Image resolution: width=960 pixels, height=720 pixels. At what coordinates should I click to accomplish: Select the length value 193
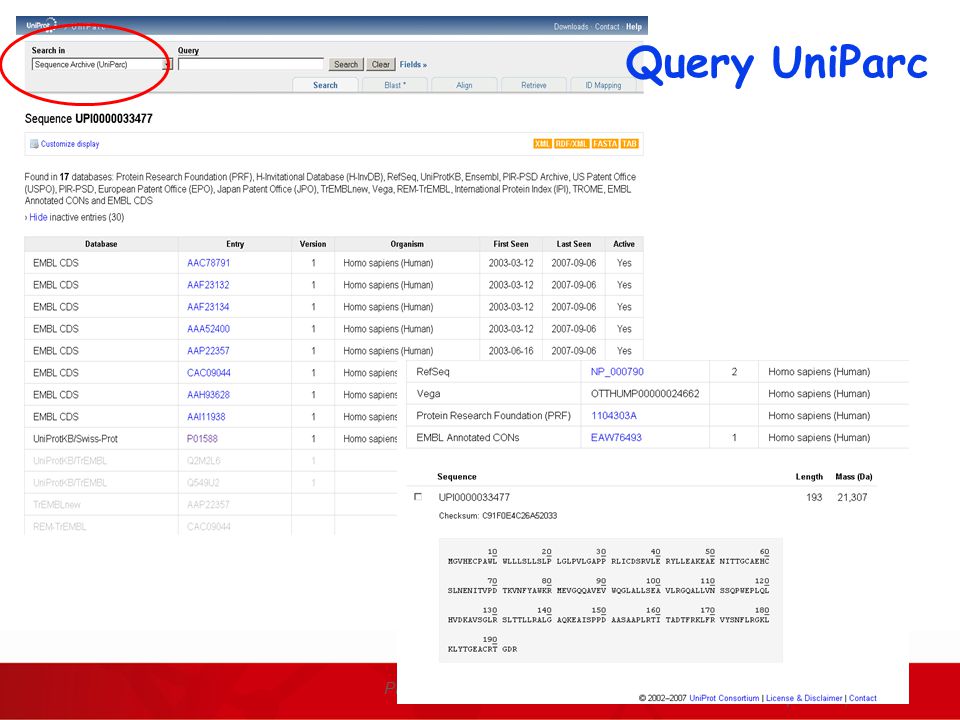coord(814,497)
